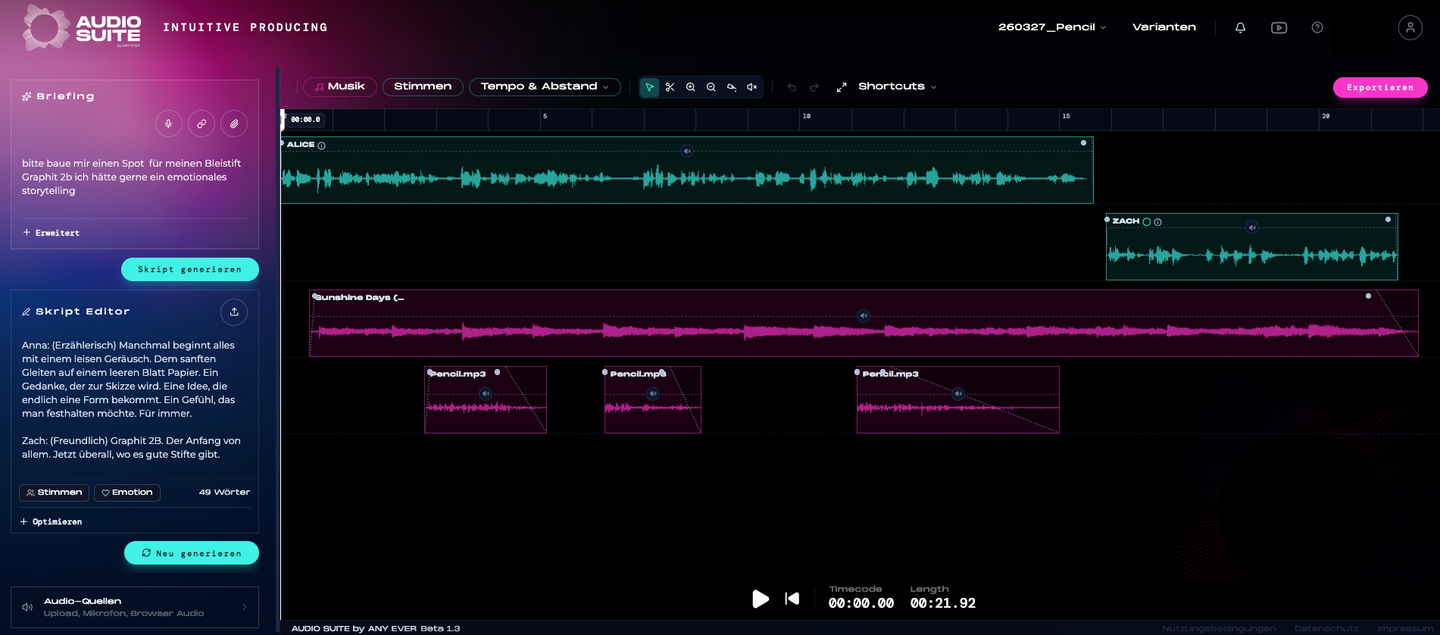The height and width of the screenshot is (635, 1440).
Task: Click the fullscreen expand arrows icon
Action: coord(841,87)
